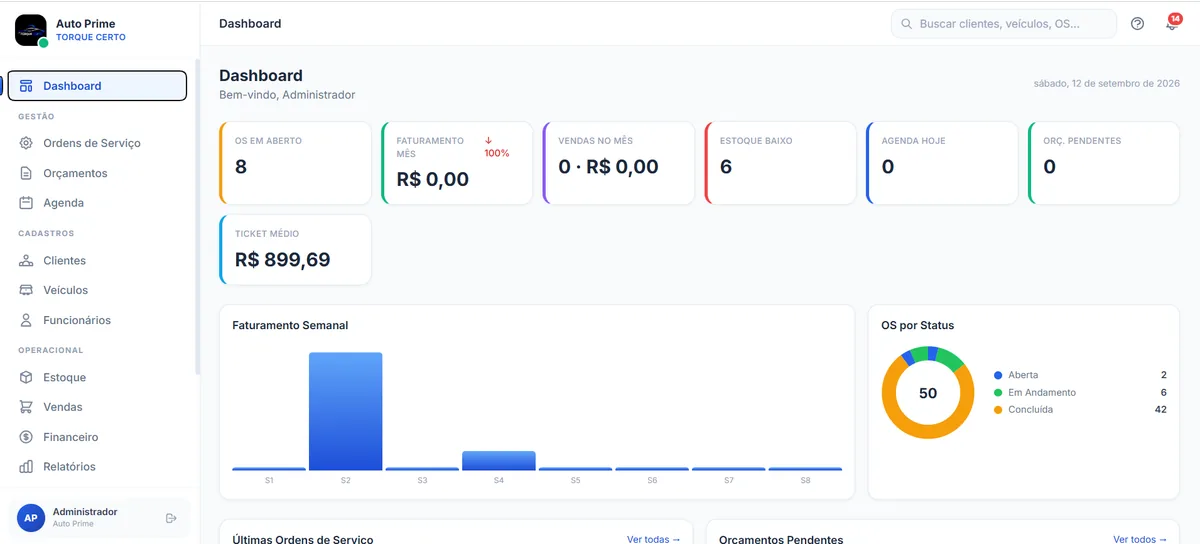The width and height of the screenshot is (1200, 544).
Task: Open Financeiro page
Action: (97, 437)
